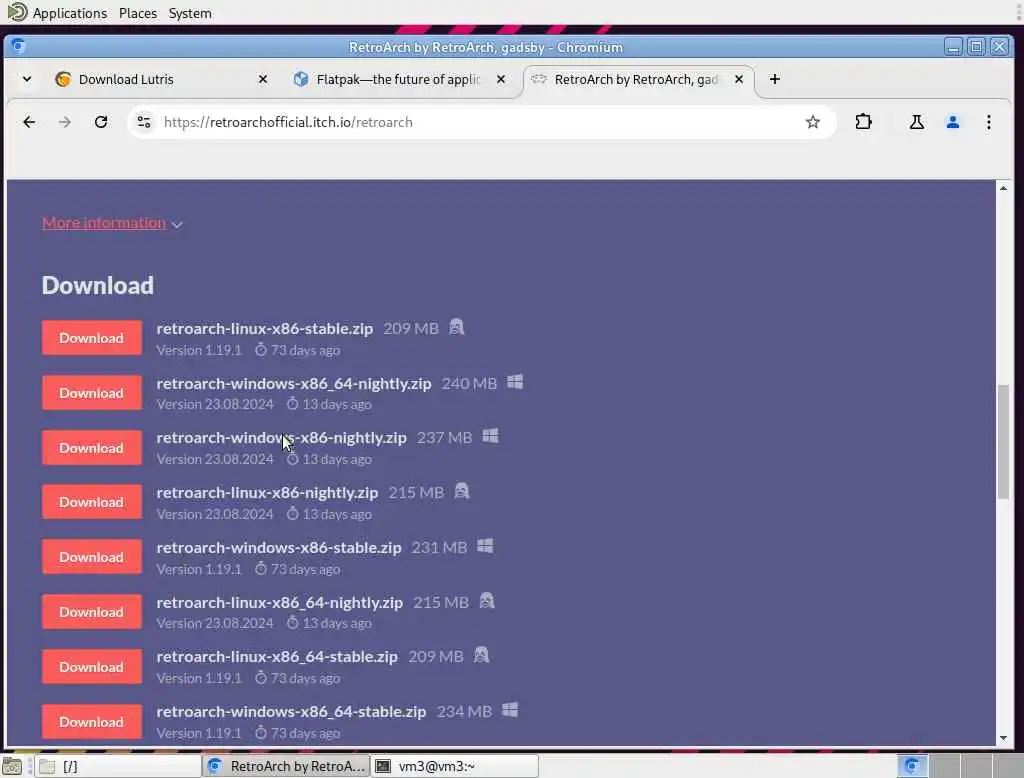Click the page vertical scrollbar thumb
Screen dimensions: 1024x778
point(1003,442)
